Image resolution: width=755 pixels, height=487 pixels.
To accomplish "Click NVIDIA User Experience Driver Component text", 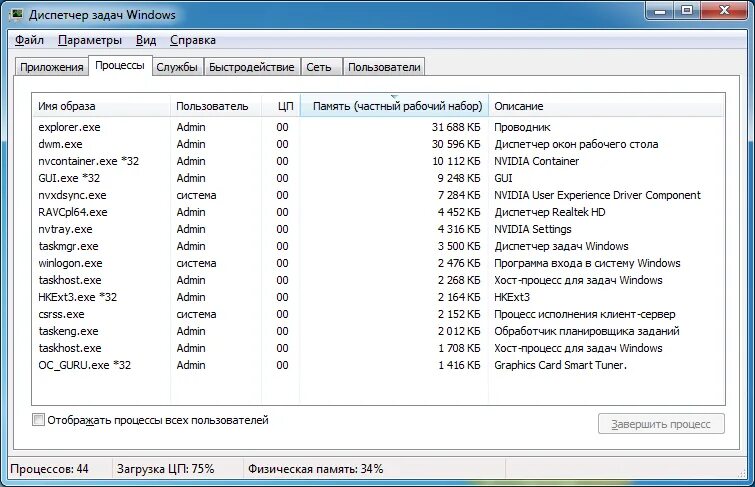I will coord(597,195).
